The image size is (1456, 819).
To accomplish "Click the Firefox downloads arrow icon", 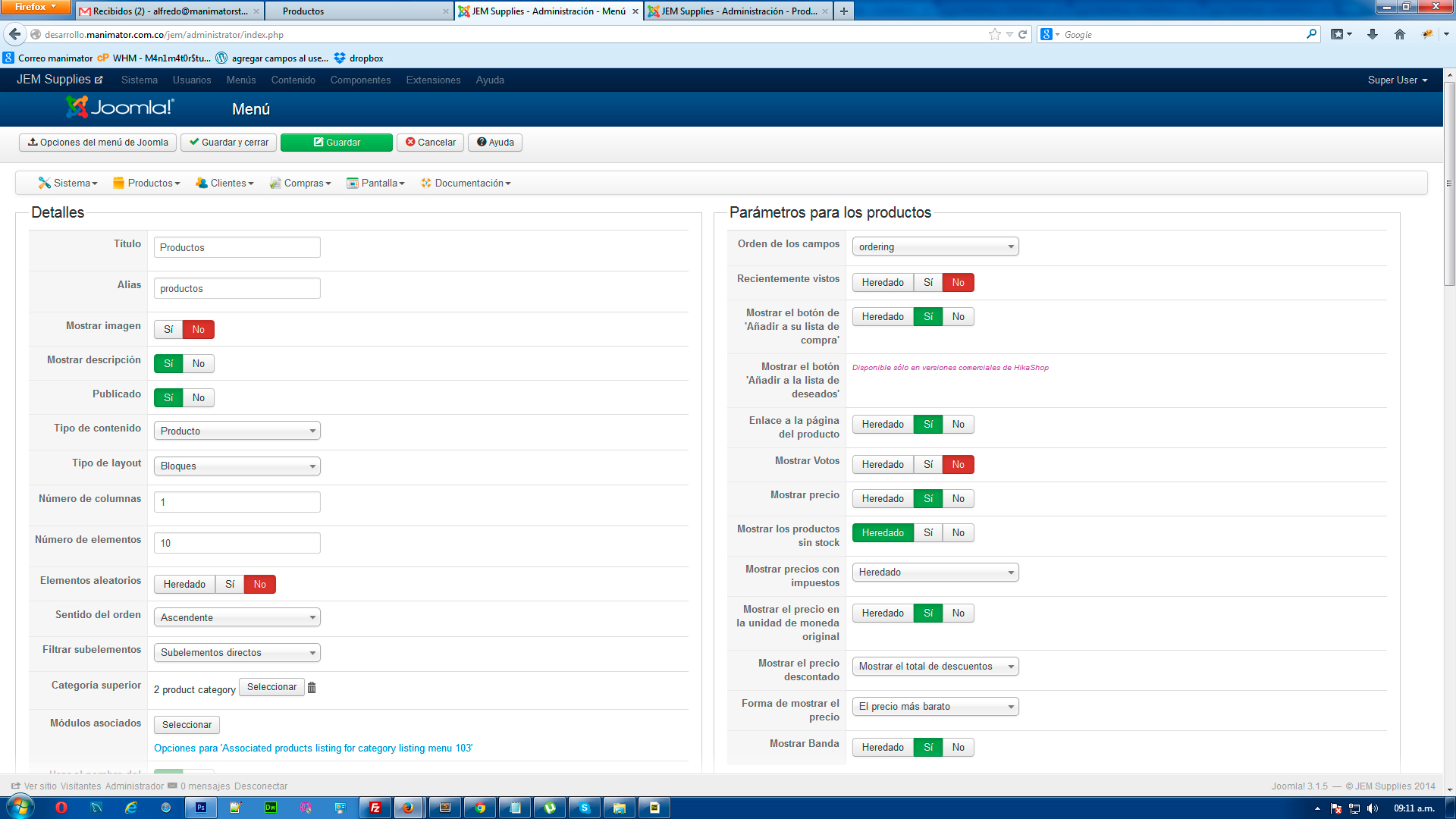I will point(1373,34).
